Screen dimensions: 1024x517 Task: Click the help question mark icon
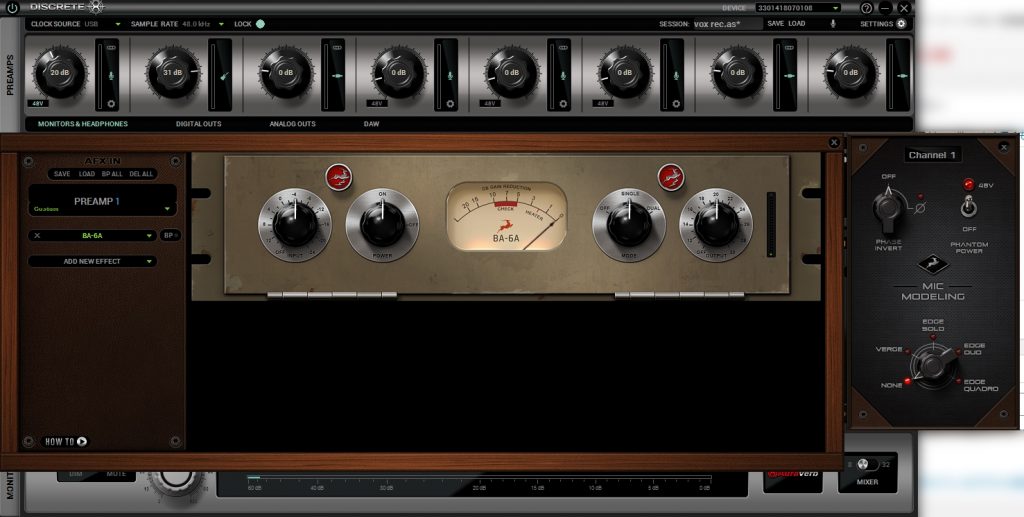pos(867,8)
